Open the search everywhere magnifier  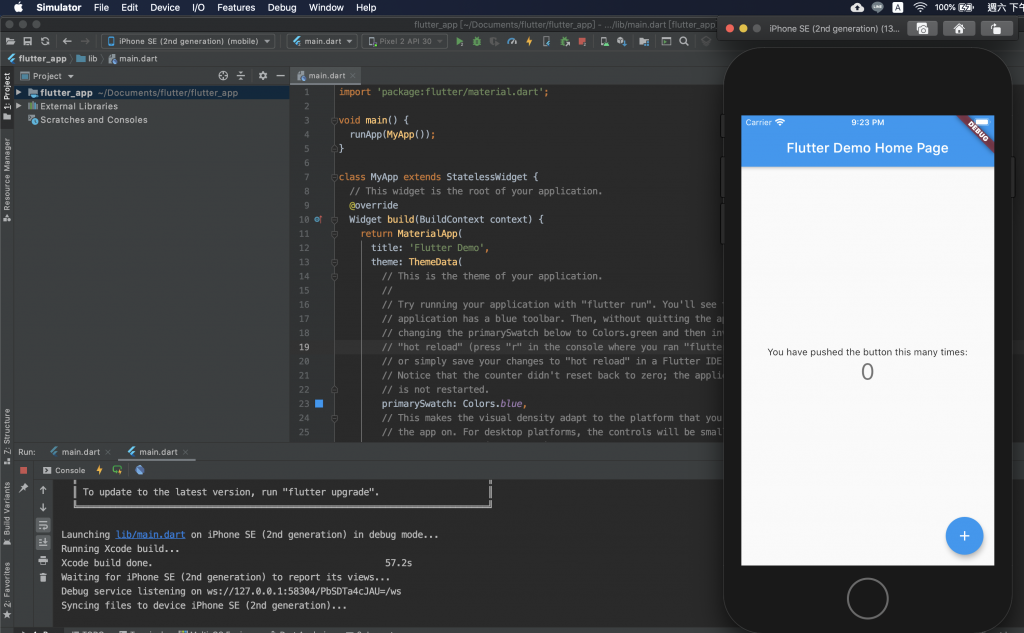pos(684,41)
